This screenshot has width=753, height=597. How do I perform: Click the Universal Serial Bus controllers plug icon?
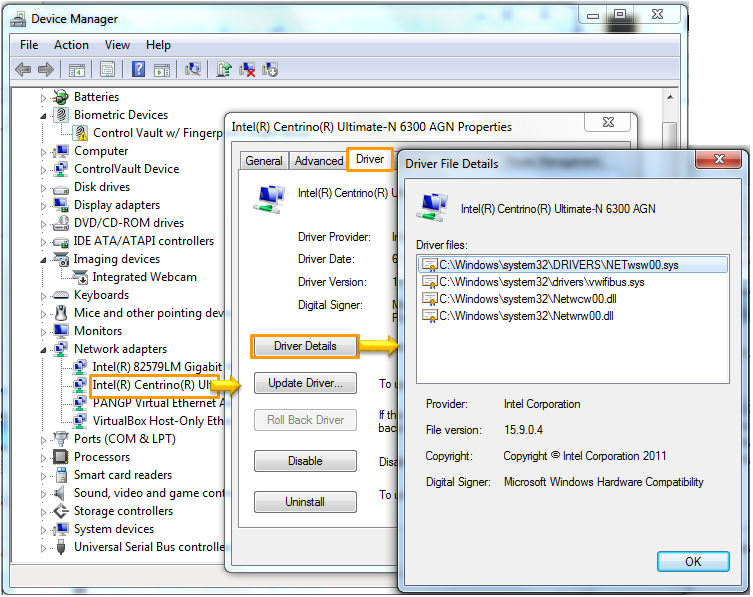(x=61, y=547)
